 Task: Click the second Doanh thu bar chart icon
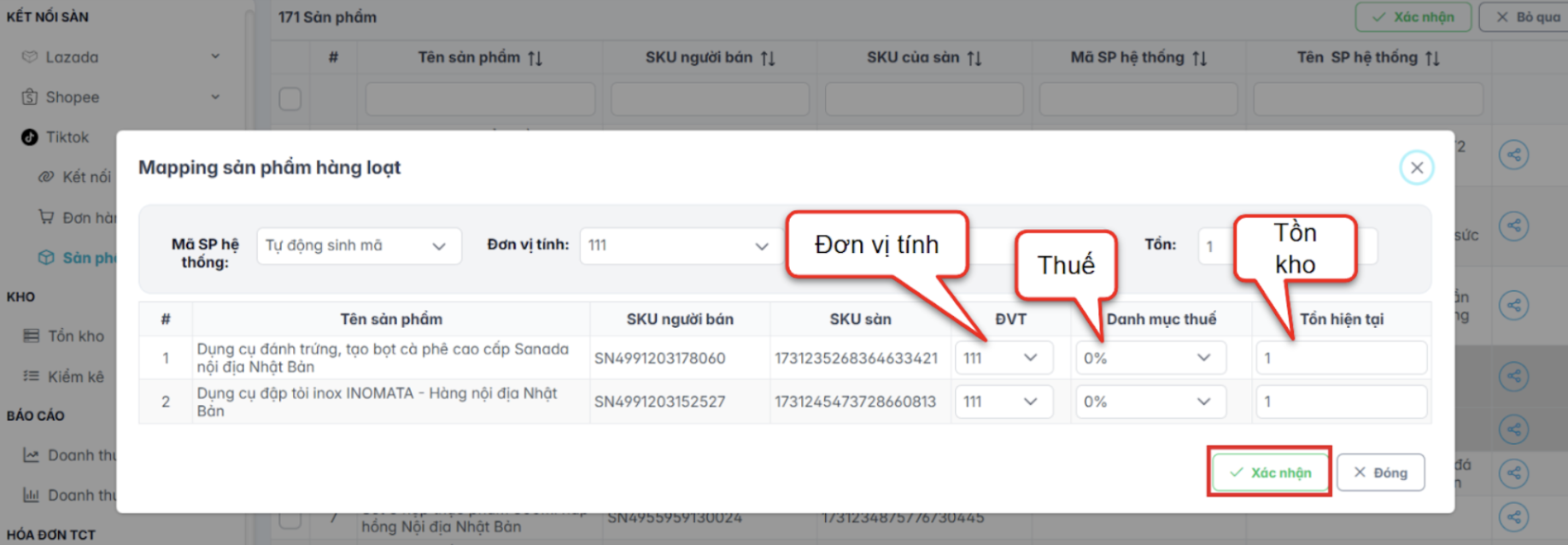(32, 495)
